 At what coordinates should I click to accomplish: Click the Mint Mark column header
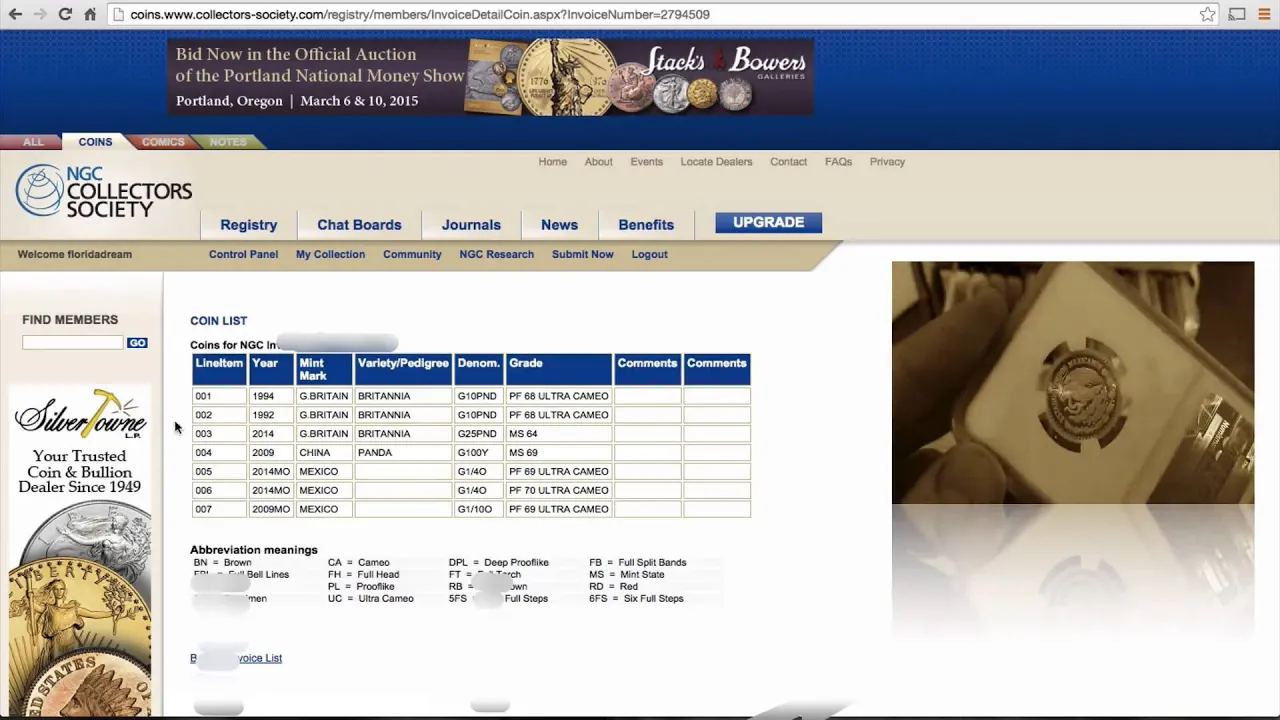[324, 369]
